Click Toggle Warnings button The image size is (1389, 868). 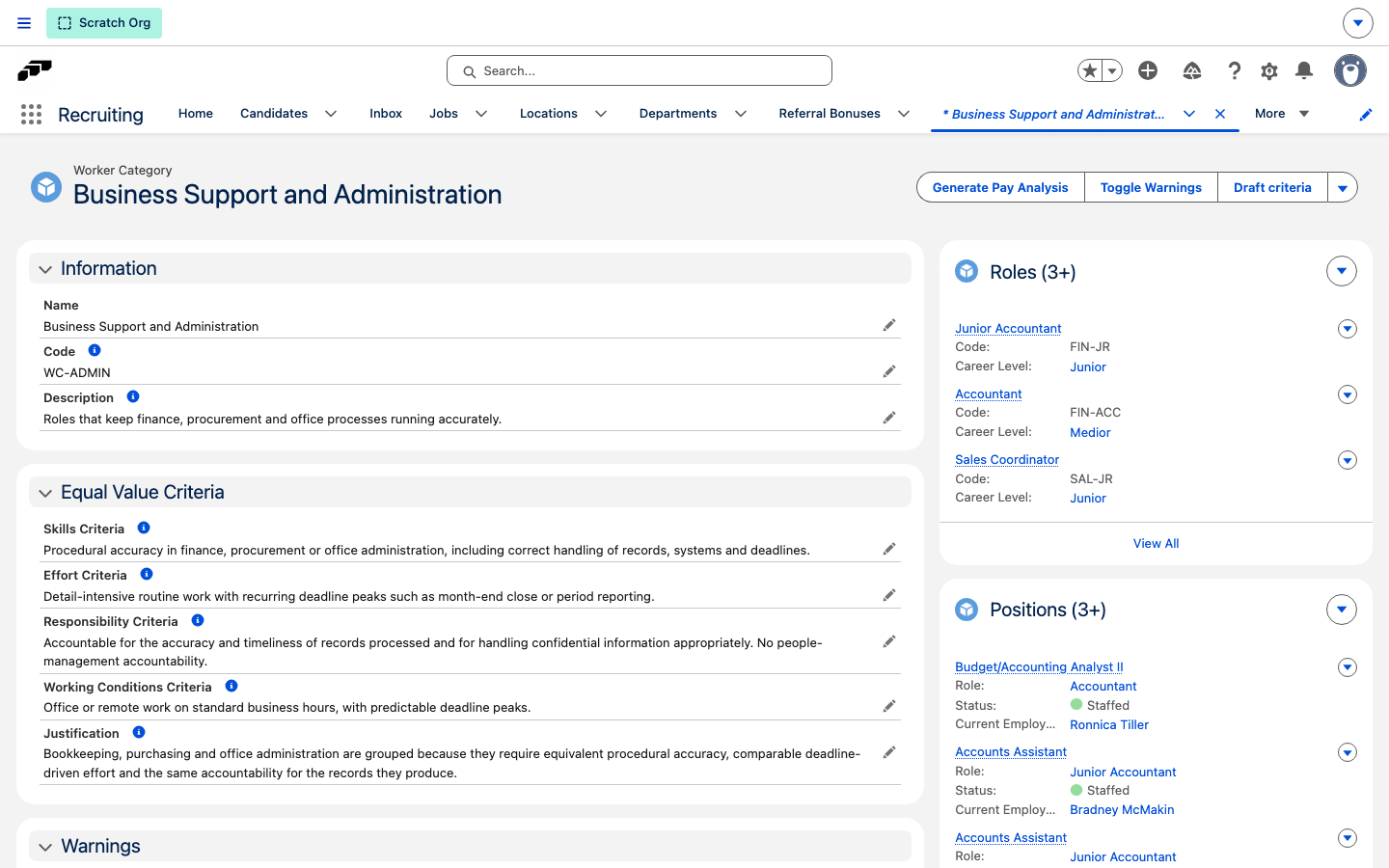pyautogui.click(x=1151, y=188)
